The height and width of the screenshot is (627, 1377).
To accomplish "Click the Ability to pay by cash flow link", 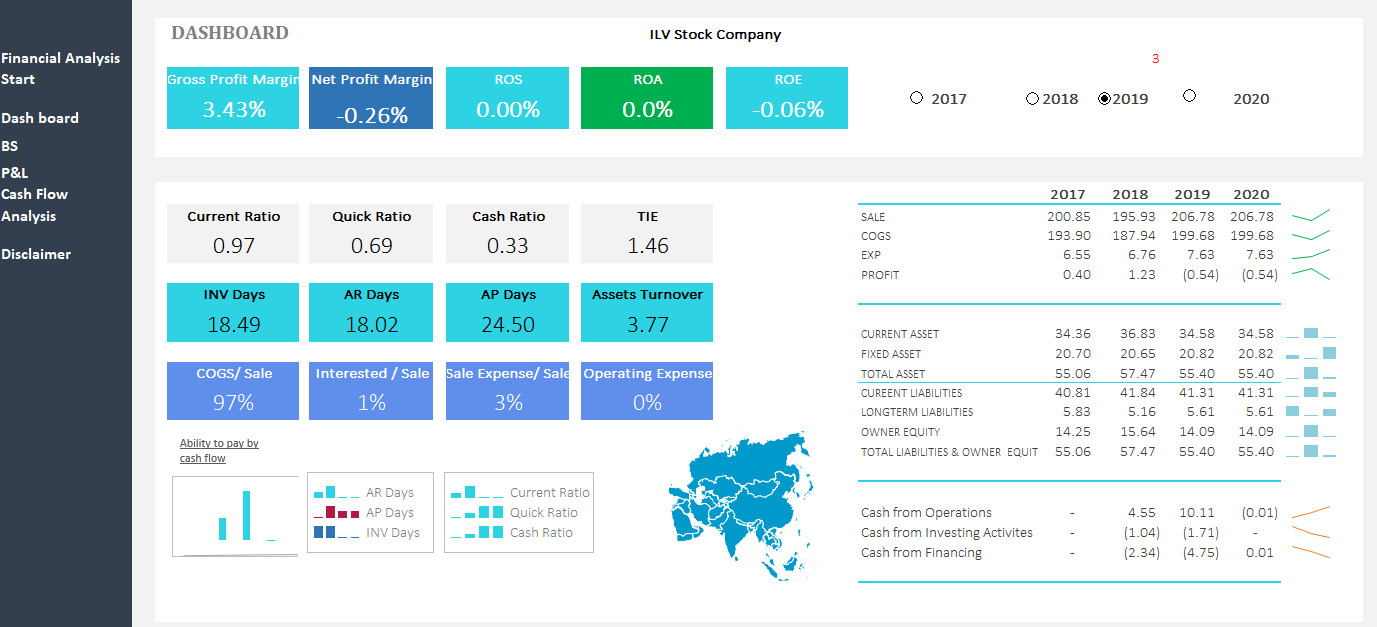I will pyautogui.click(x=219, y=450).
